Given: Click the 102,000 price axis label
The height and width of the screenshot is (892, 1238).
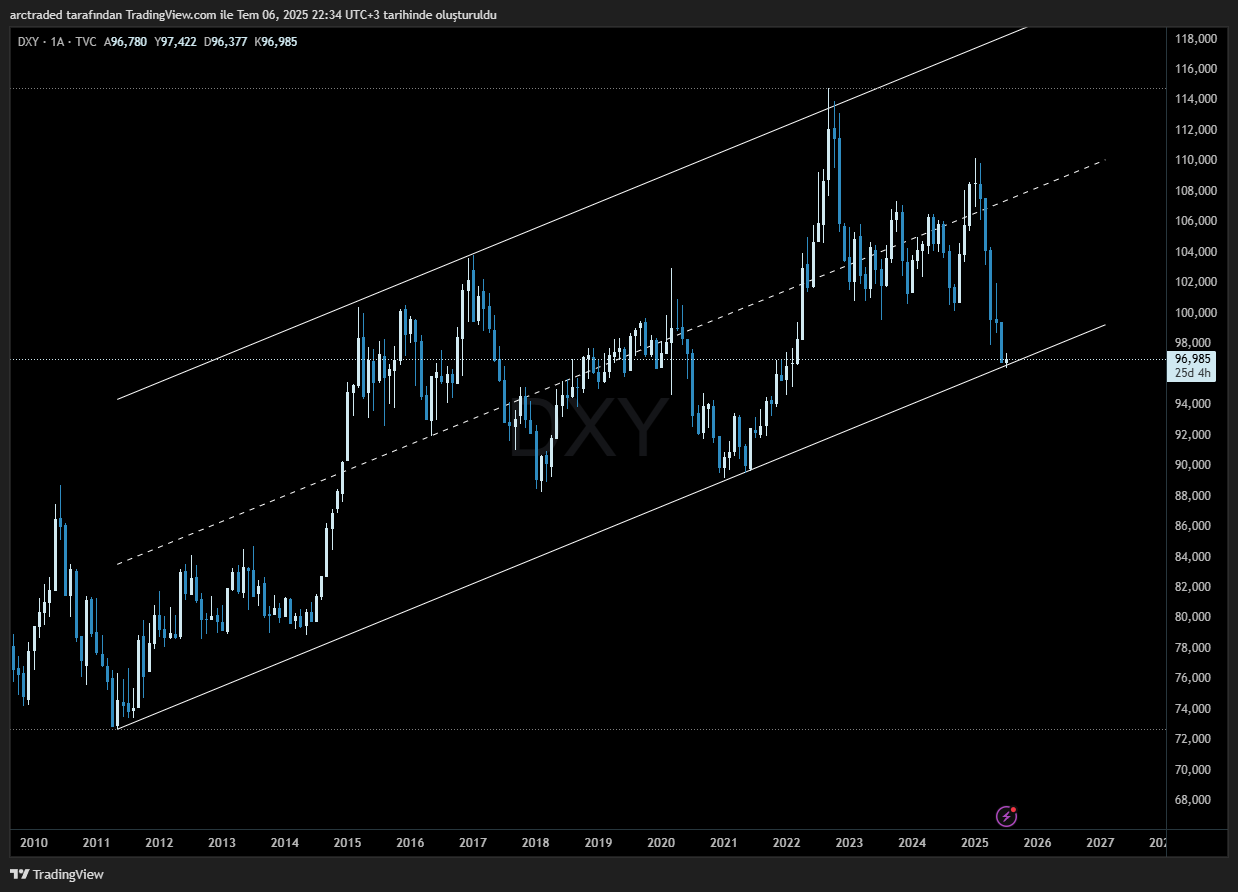Looking at the screenshot, I should 1195,282.
